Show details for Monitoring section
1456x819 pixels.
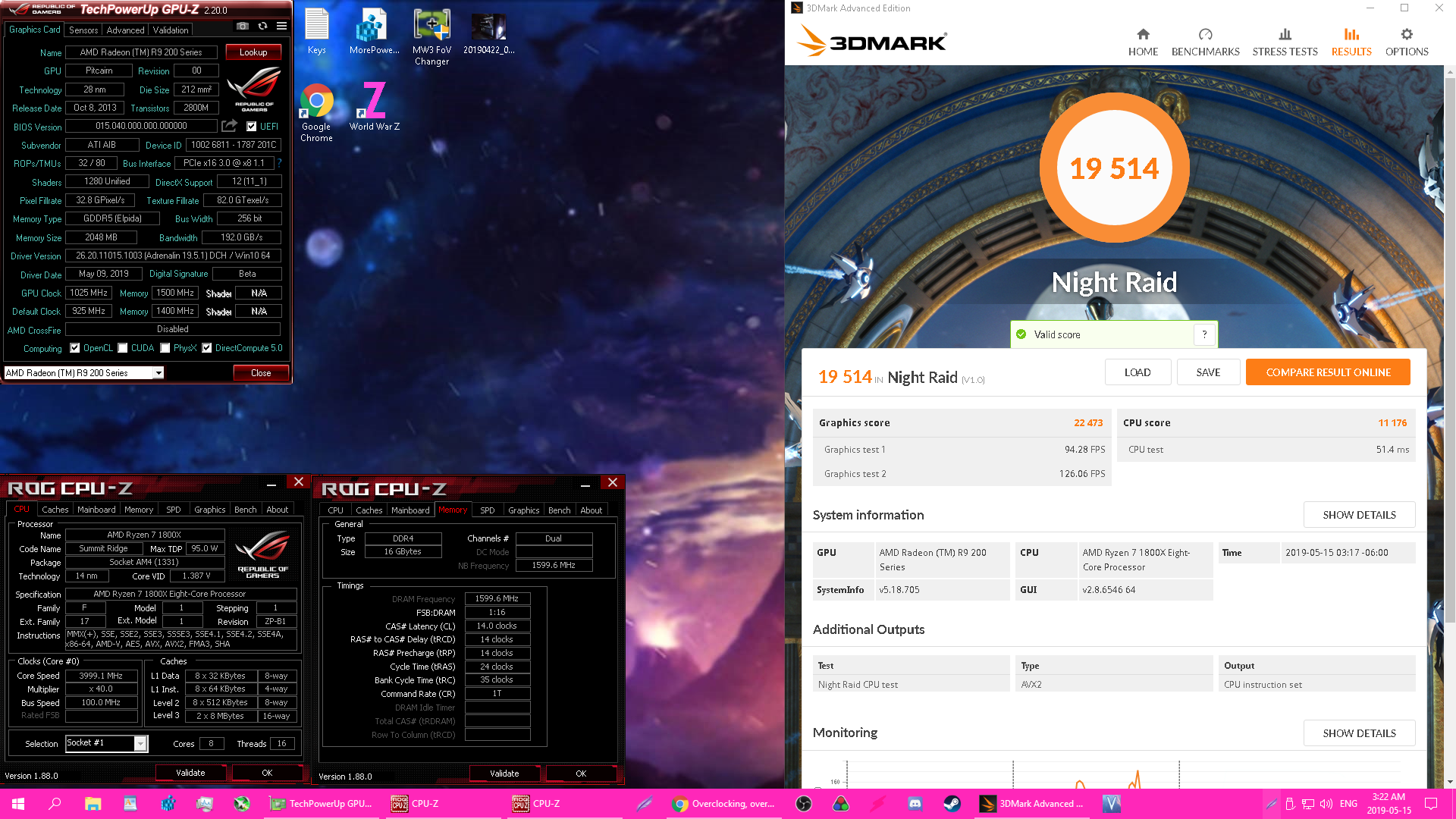point(1359,733)
